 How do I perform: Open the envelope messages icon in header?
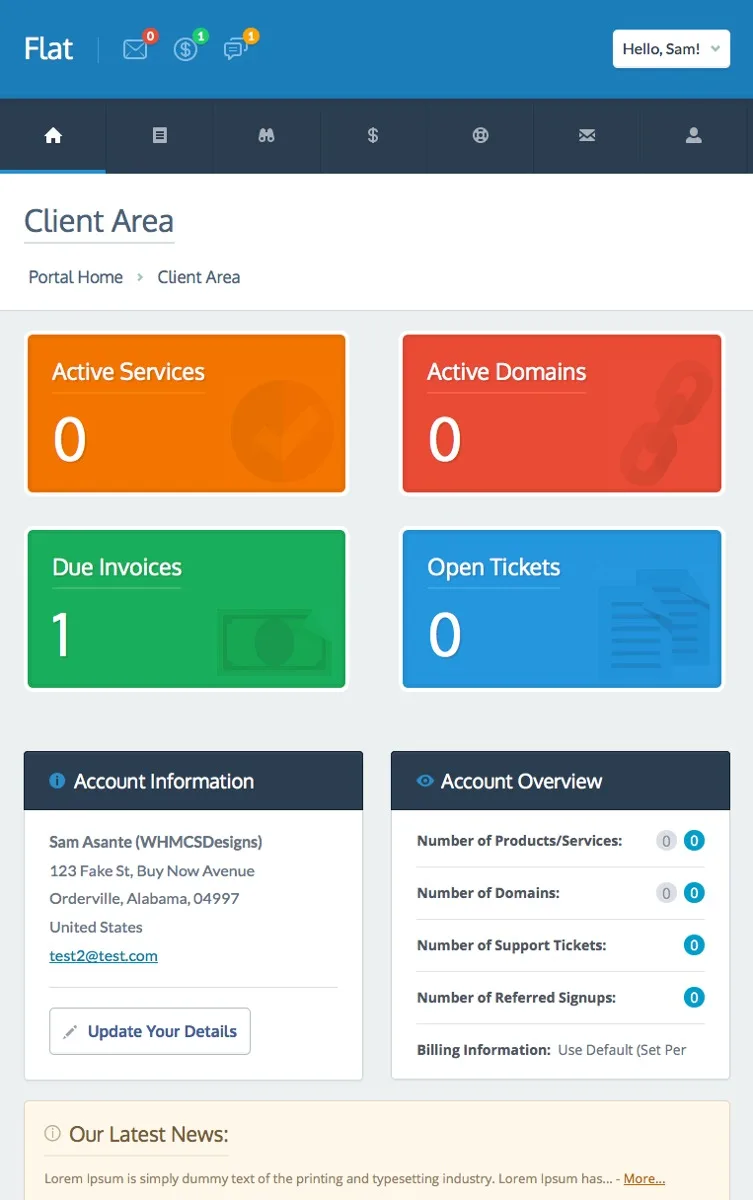135,49
